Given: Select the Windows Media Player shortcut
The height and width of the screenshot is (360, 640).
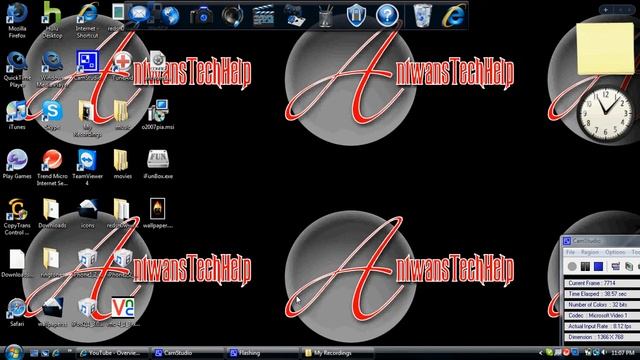Looking at the screenshot, I should (x=52, y=69).
